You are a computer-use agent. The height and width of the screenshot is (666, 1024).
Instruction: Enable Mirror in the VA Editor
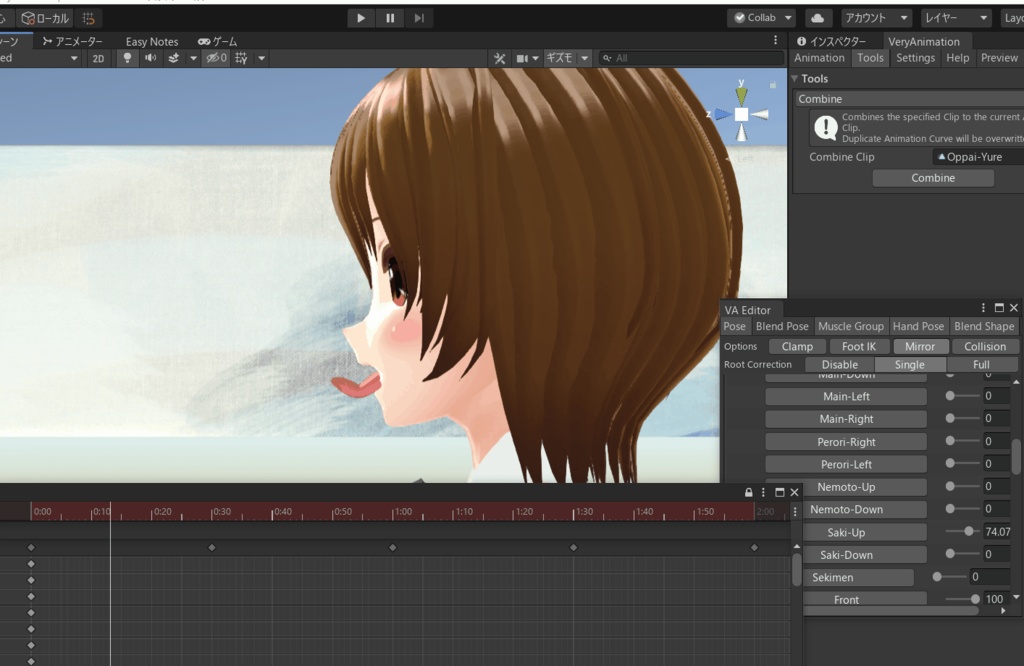(x=919, y=346)
